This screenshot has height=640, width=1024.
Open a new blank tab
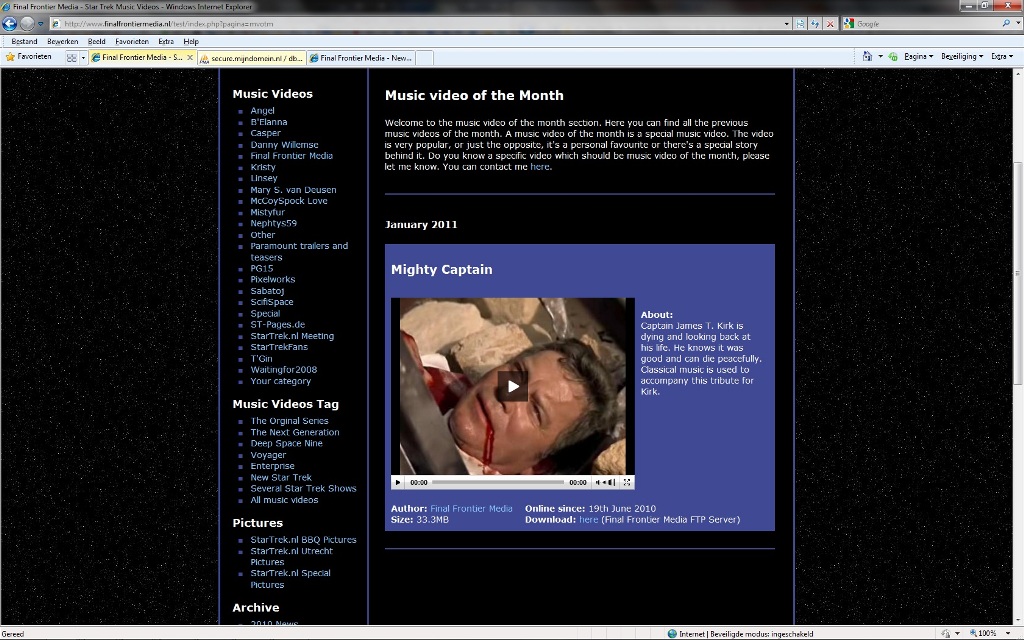[x=424, y=58]
